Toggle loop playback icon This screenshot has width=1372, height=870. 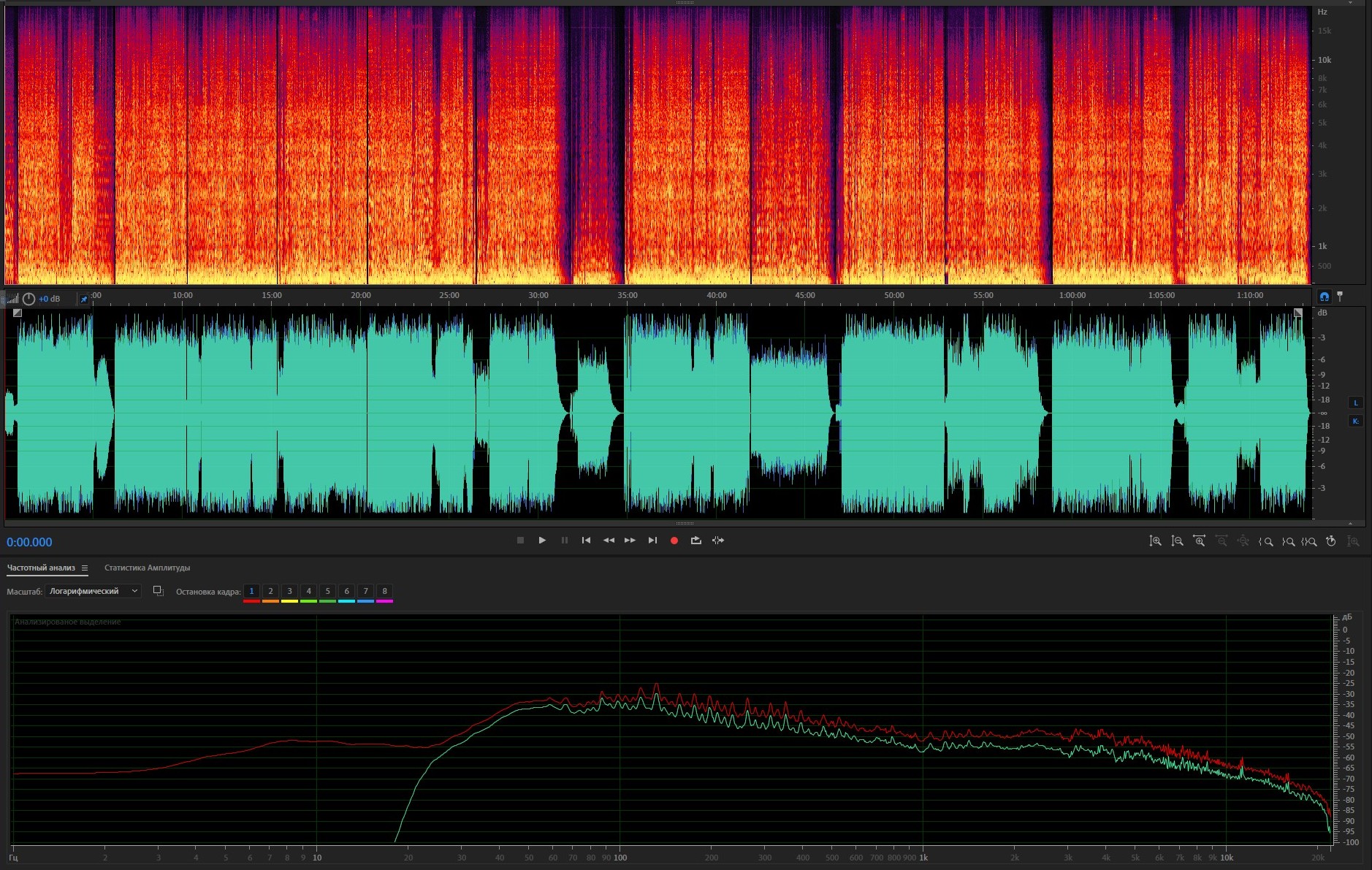[695, 541]
